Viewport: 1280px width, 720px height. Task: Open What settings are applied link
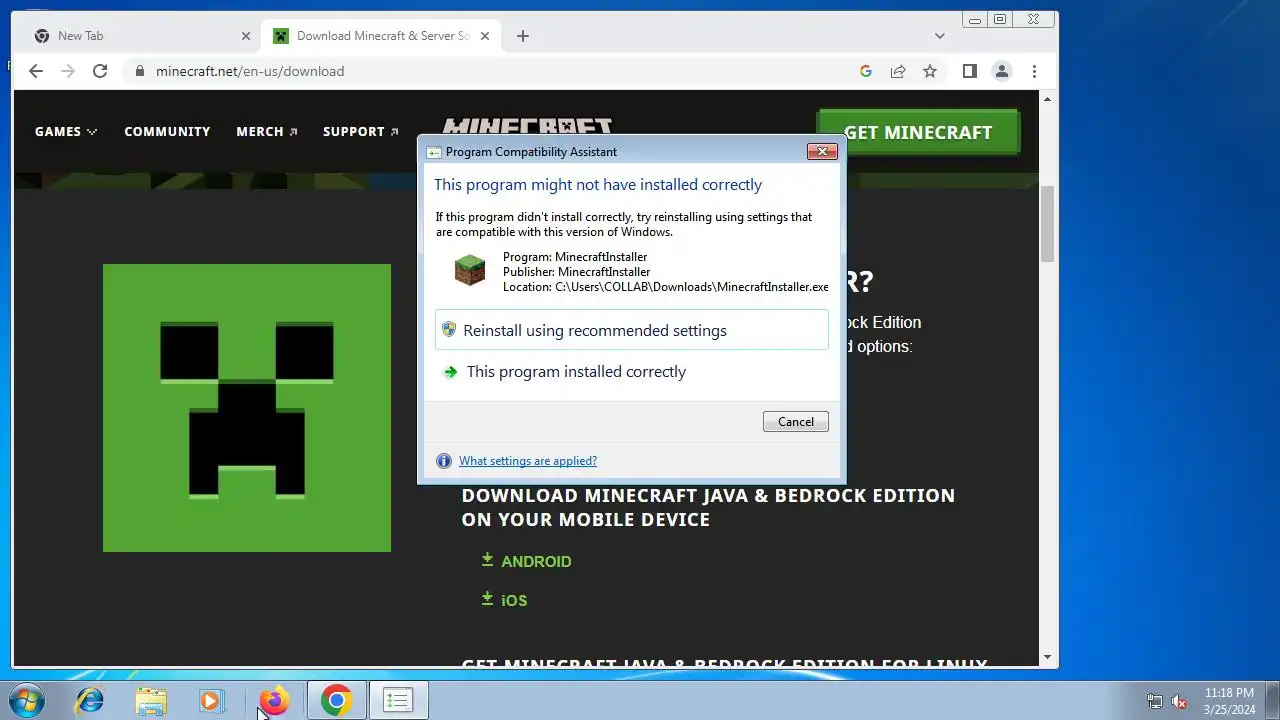coord(528,461)
